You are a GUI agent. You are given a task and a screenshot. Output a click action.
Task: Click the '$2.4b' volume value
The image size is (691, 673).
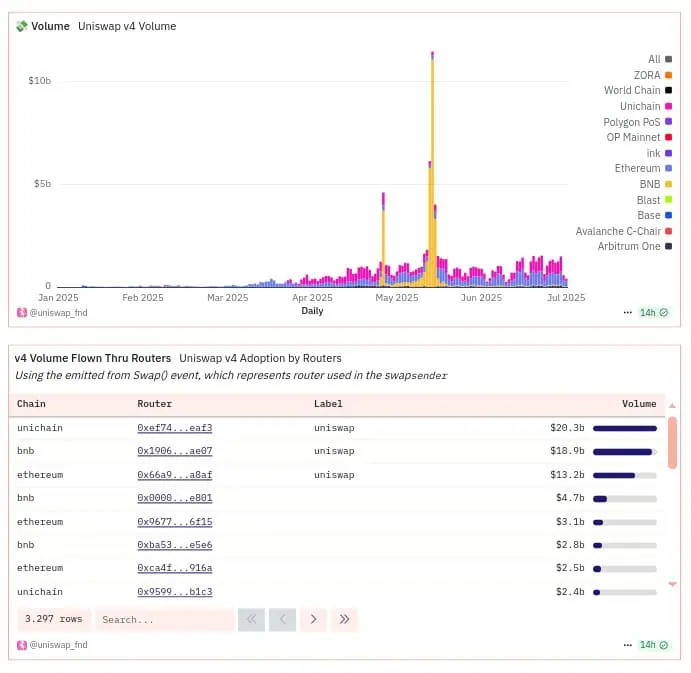coord(570,591)
